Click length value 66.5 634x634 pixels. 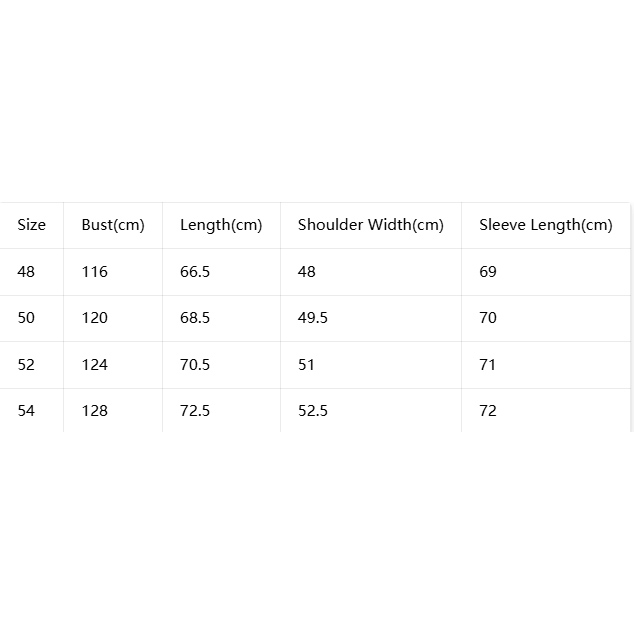pos(195,272)
